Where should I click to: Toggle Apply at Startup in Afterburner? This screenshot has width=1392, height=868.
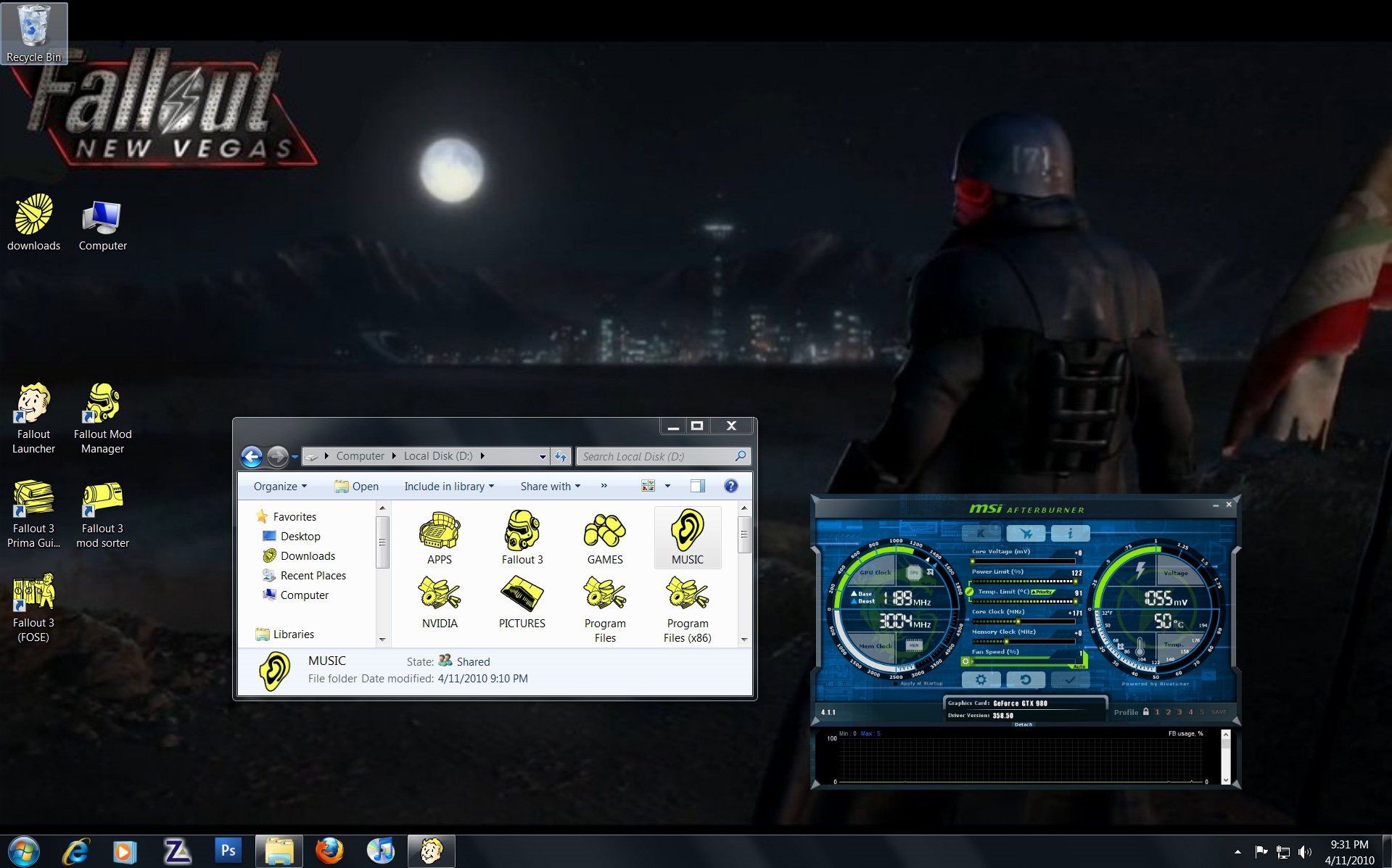919,683
